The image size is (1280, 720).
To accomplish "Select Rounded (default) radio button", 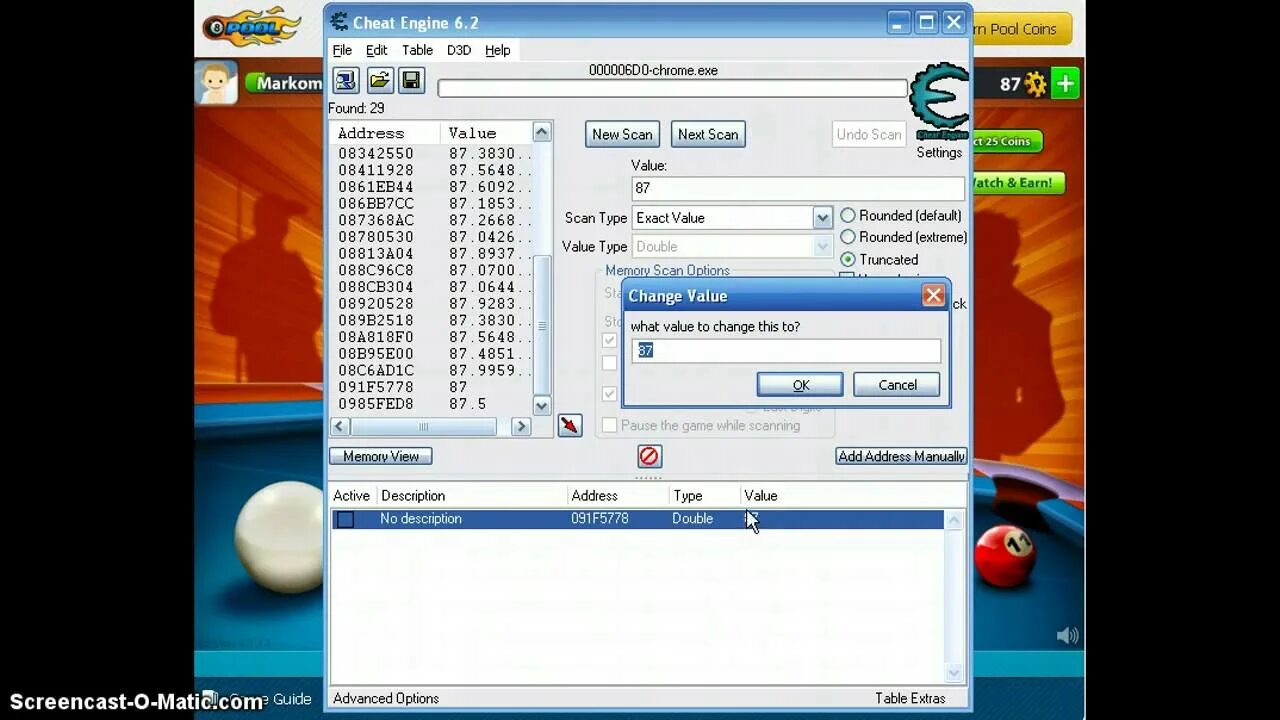I will [x=848, y=215].
